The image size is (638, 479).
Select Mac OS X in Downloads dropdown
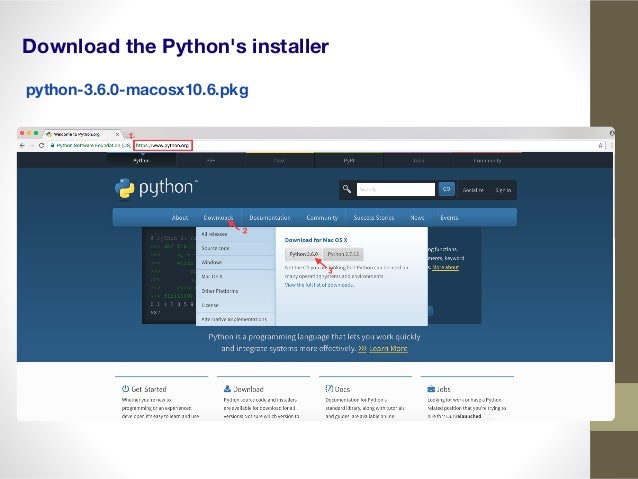coord(236,277)
